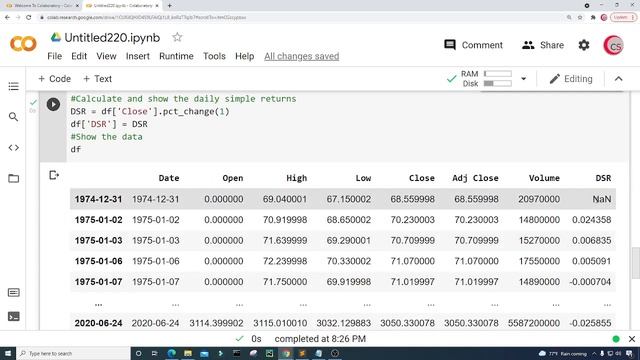Click the RAM usage bar
The height and width of the screenshot is (360, 640).
pos(498,73)
